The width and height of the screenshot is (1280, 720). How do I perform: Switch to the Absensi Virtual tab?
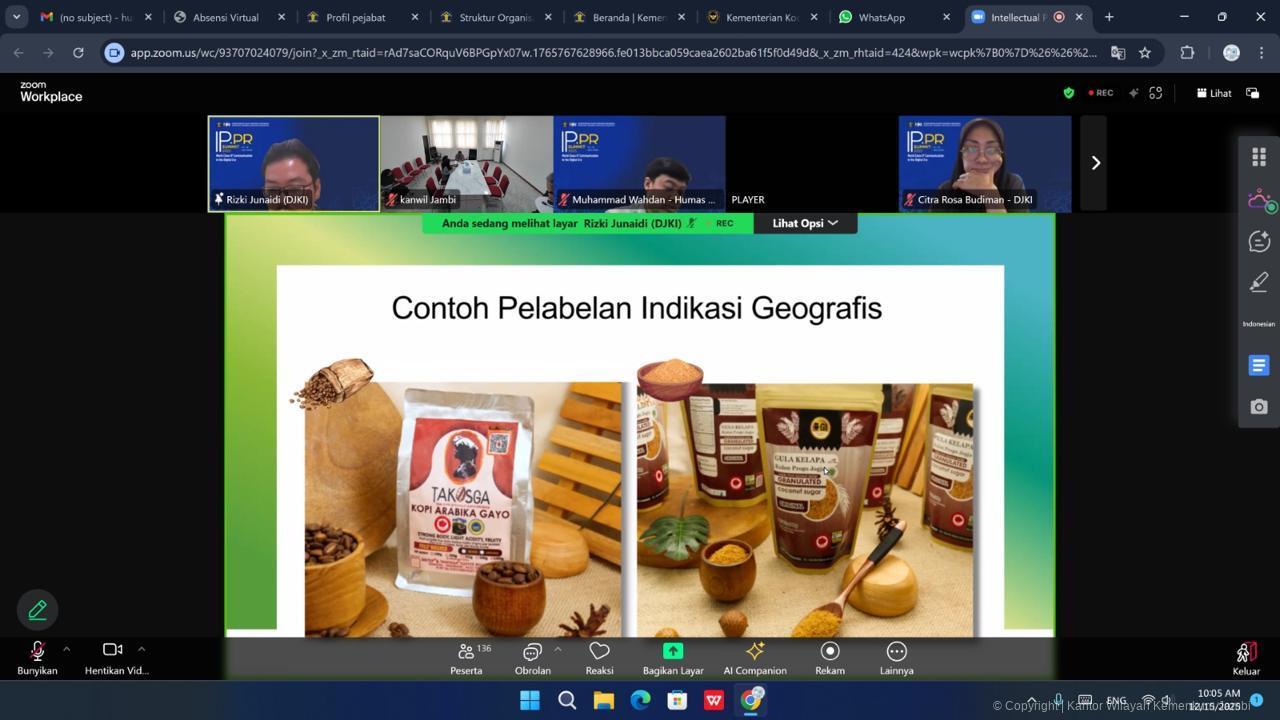225,17
